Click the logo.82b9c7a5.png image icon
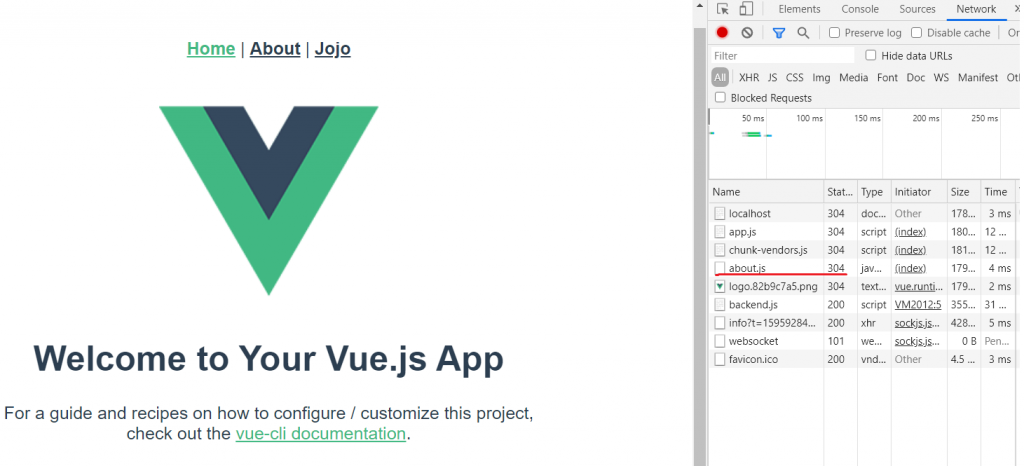Image resolution: width=1024 pixels, height=466 pixels. 720,287
